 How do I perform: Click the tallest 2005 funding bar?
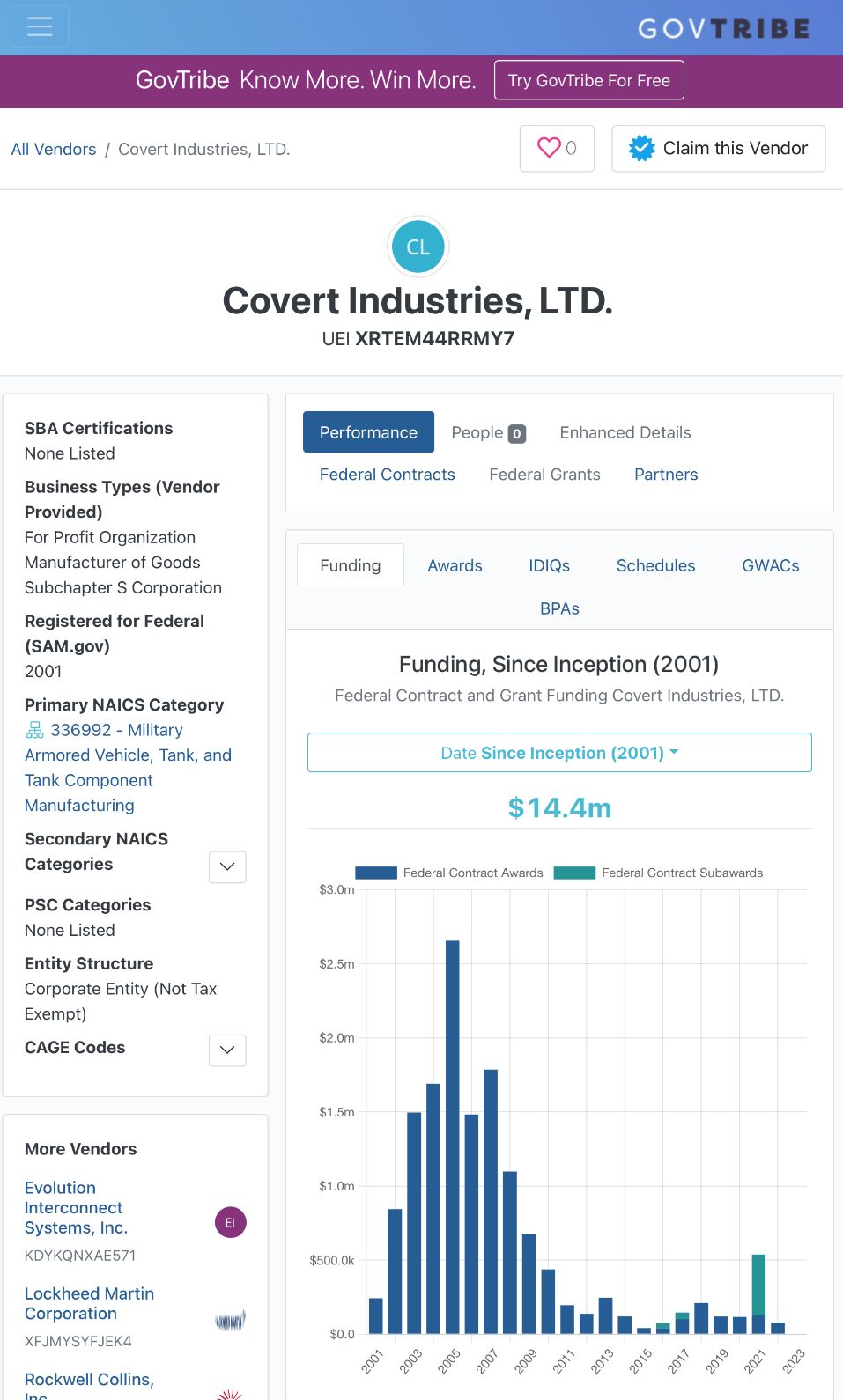[x=453, y=1137]
